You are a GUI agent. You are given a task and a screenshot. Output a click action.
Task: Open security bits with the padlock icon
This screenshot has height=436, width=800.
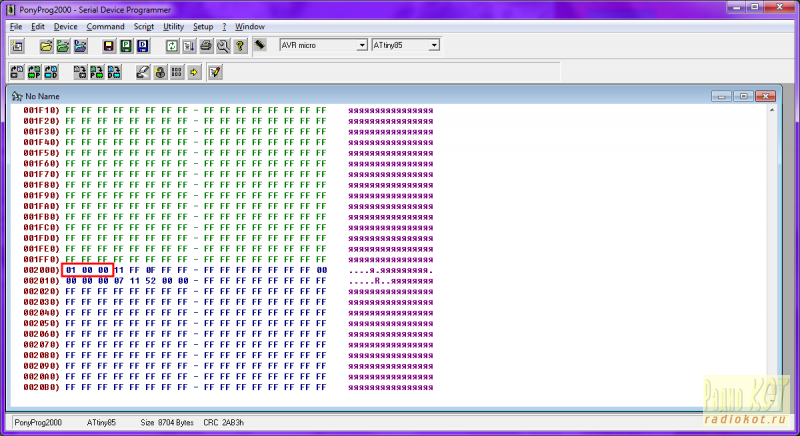160,72
